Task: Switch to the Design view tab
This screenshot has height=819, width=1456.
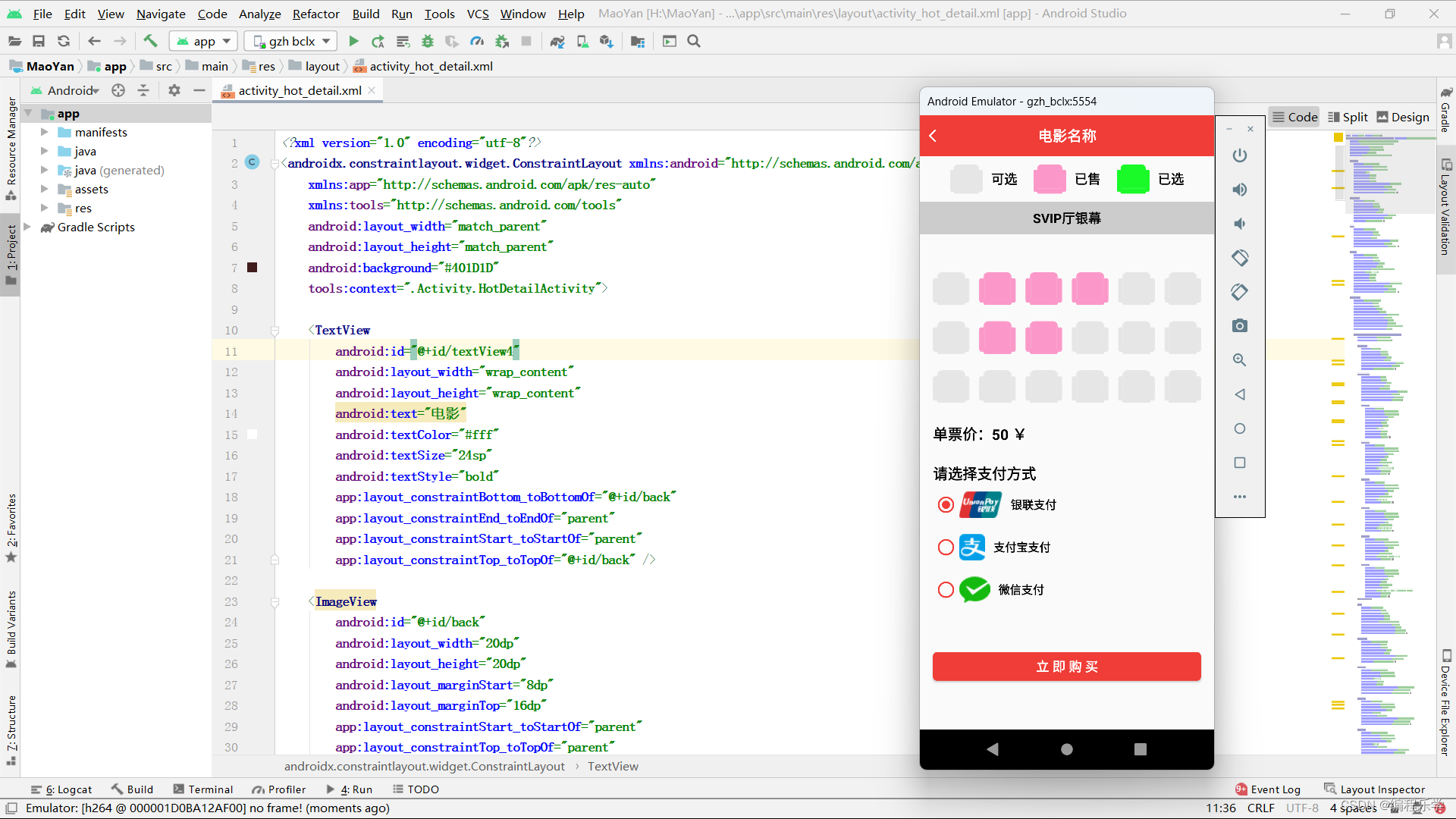Action: click(1403, 117)
